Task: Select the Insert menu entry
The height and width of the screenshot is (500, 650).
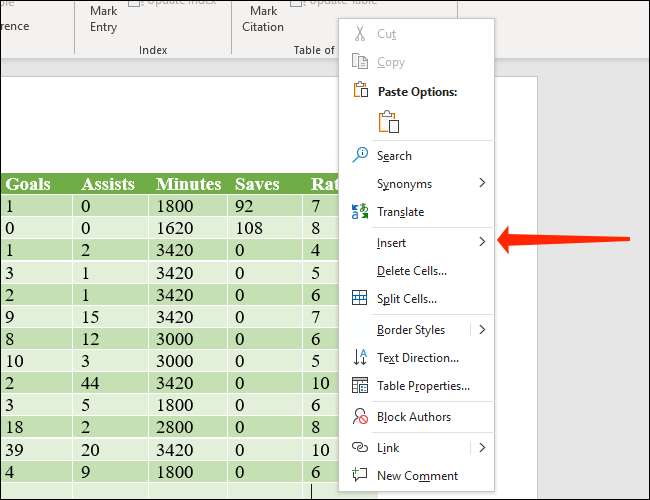Action: tap(391, 242)
